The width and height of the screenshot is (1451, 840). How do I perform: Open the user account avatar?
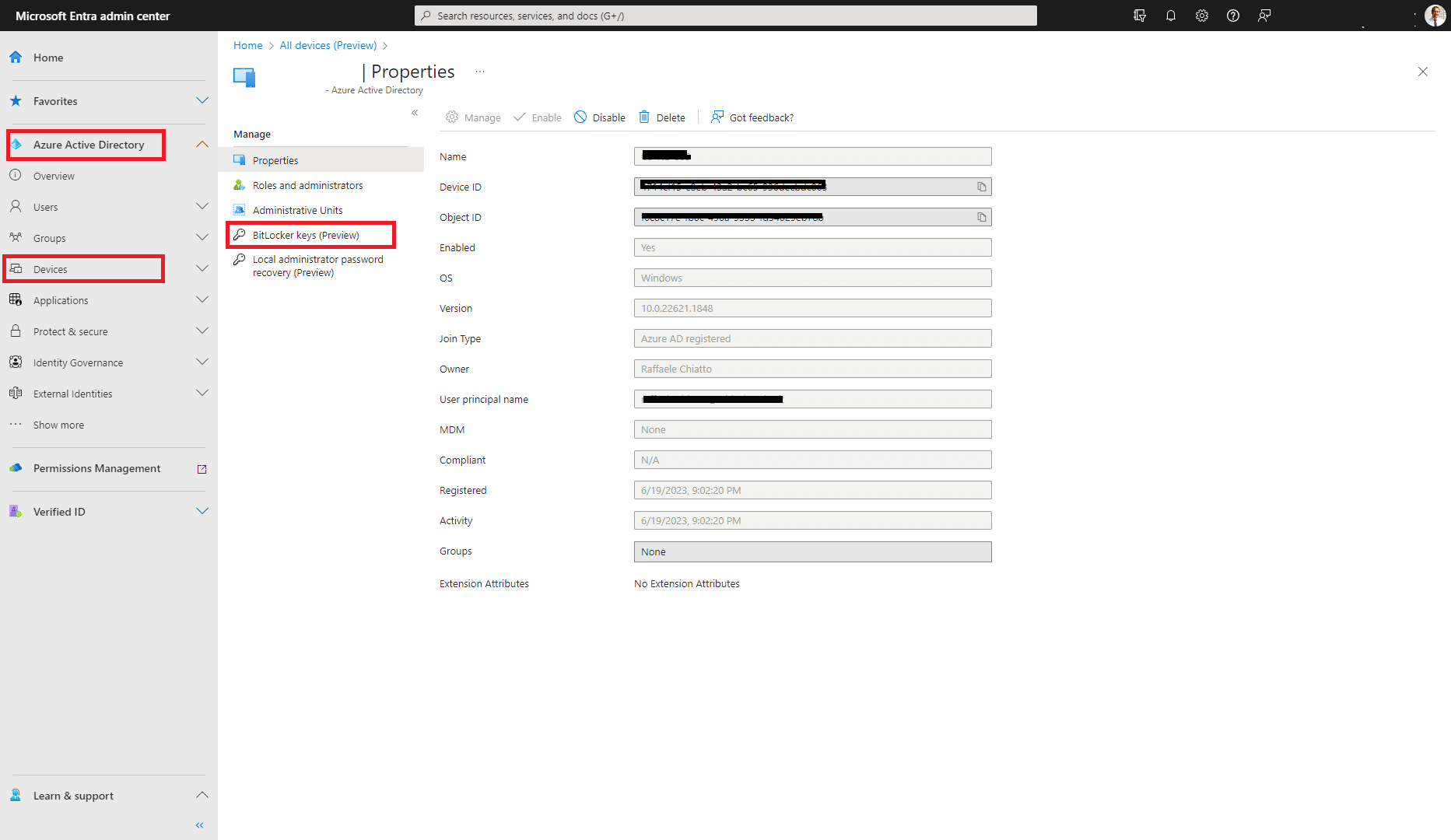click(1435, 16)
